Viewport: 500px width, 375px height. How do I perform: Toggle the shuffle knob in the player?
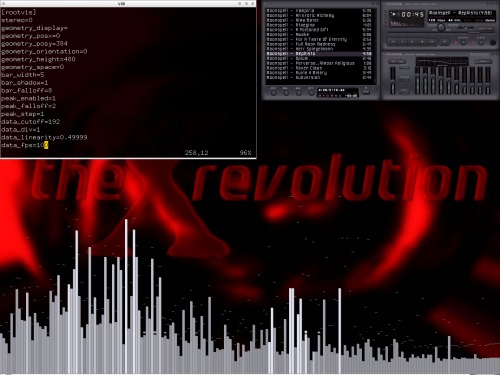(x=463, y=43)
